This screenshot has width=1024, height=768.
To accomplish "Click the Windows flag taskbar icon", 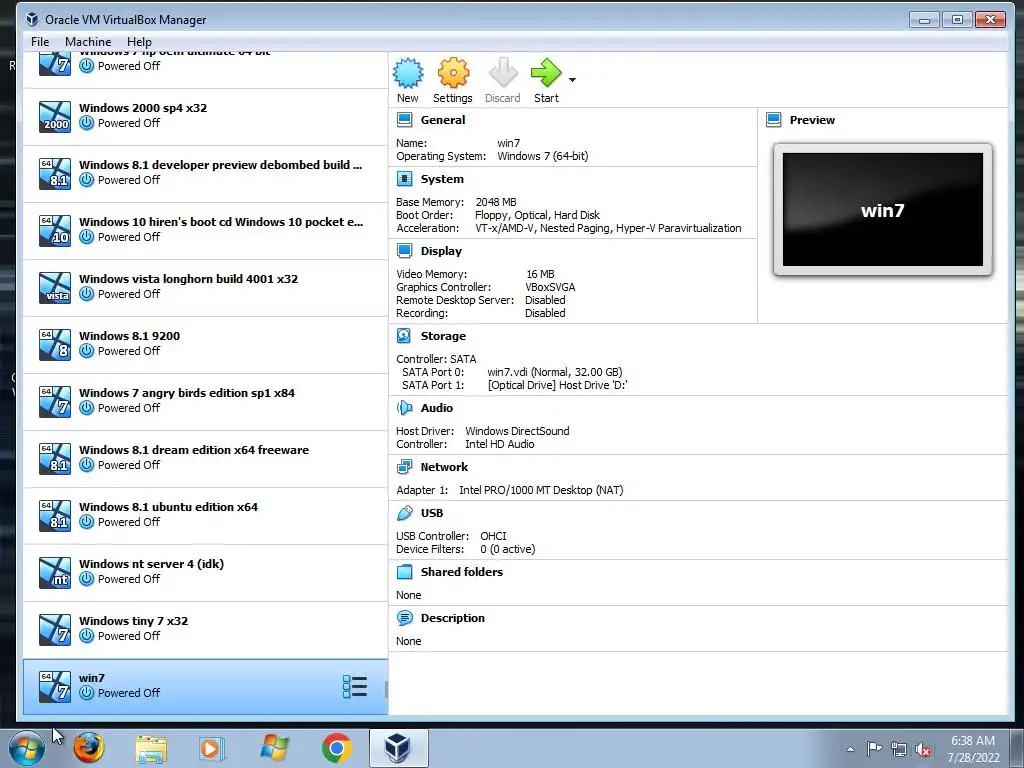I will [x=274, y=748].
